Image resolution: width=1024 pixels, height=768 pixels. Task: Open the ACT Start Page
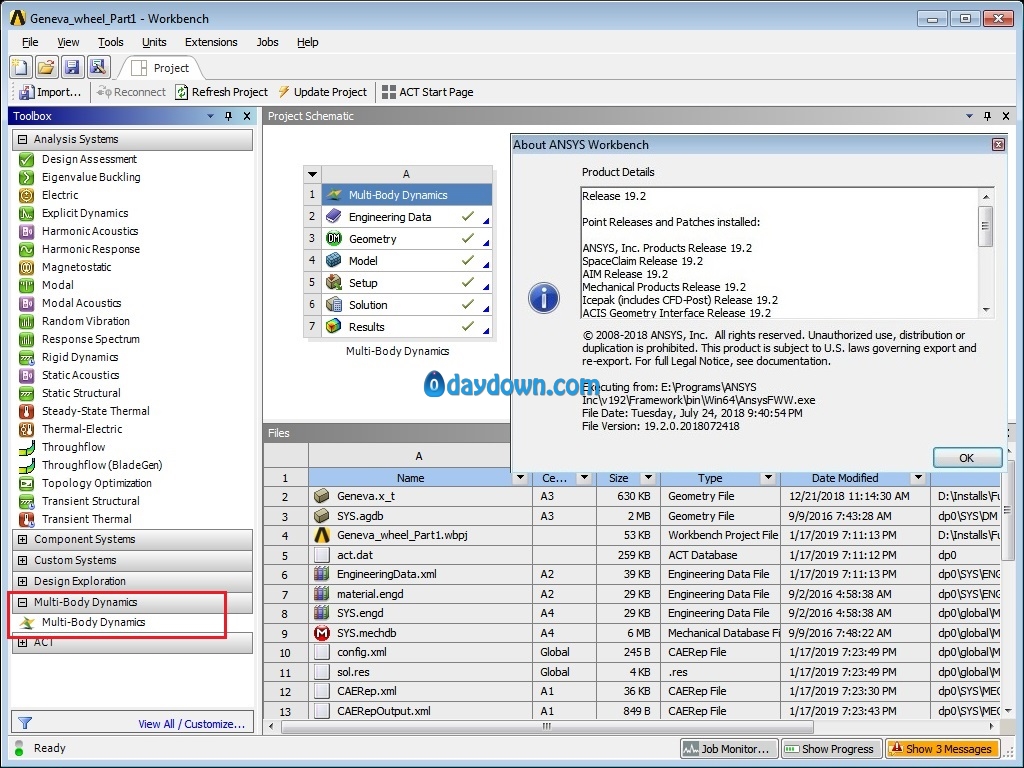click(x=428, y=92)
